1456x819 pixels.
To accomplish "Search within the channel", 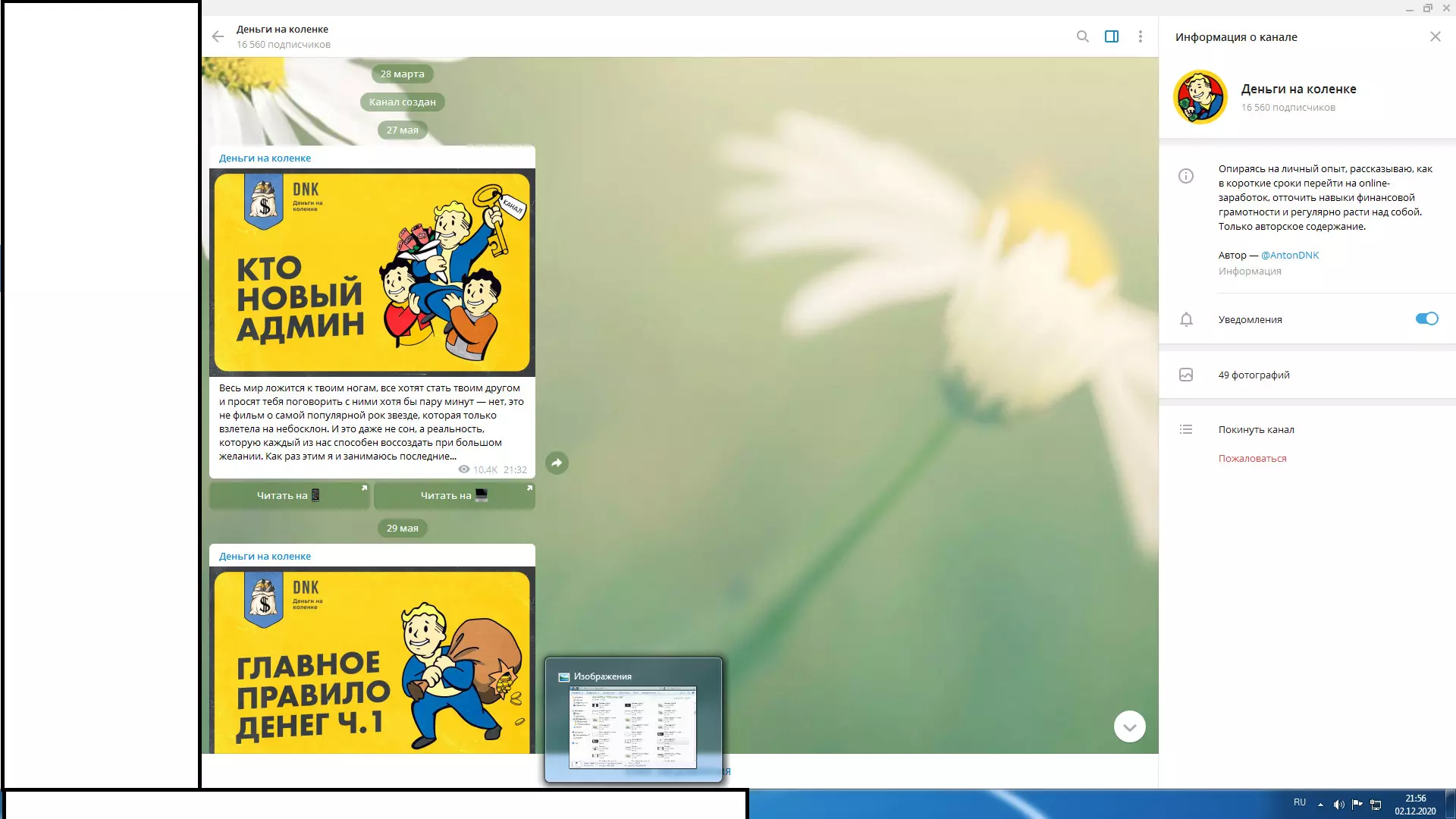I will (x=1083, y=36).
